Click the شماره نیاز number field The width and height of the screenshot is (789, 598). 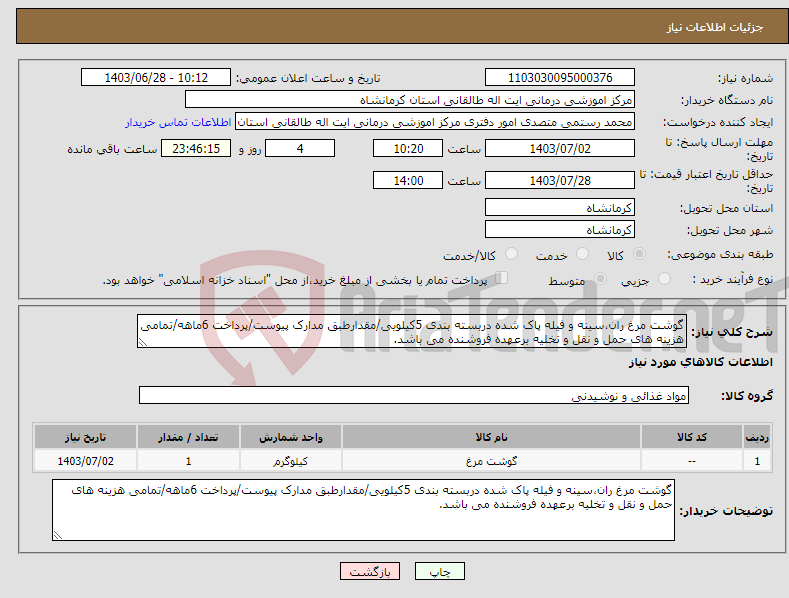(x=560, y=78)
